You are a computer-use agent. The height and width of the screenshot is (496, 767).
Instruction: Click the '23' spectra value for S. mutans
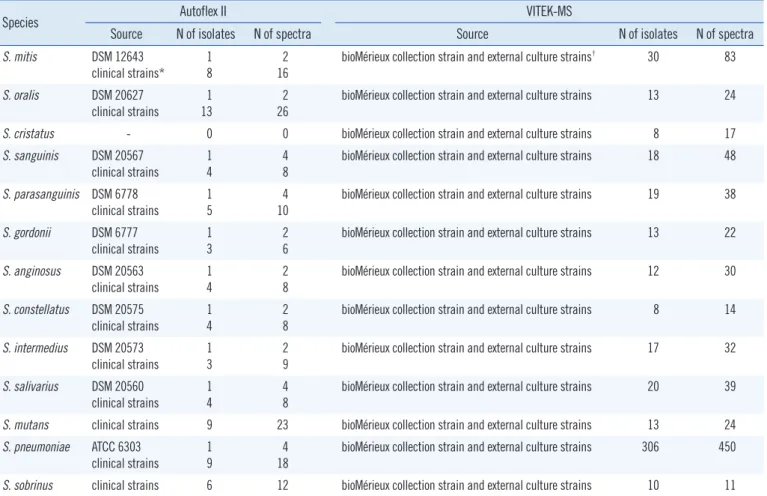[x=282, y=425]
